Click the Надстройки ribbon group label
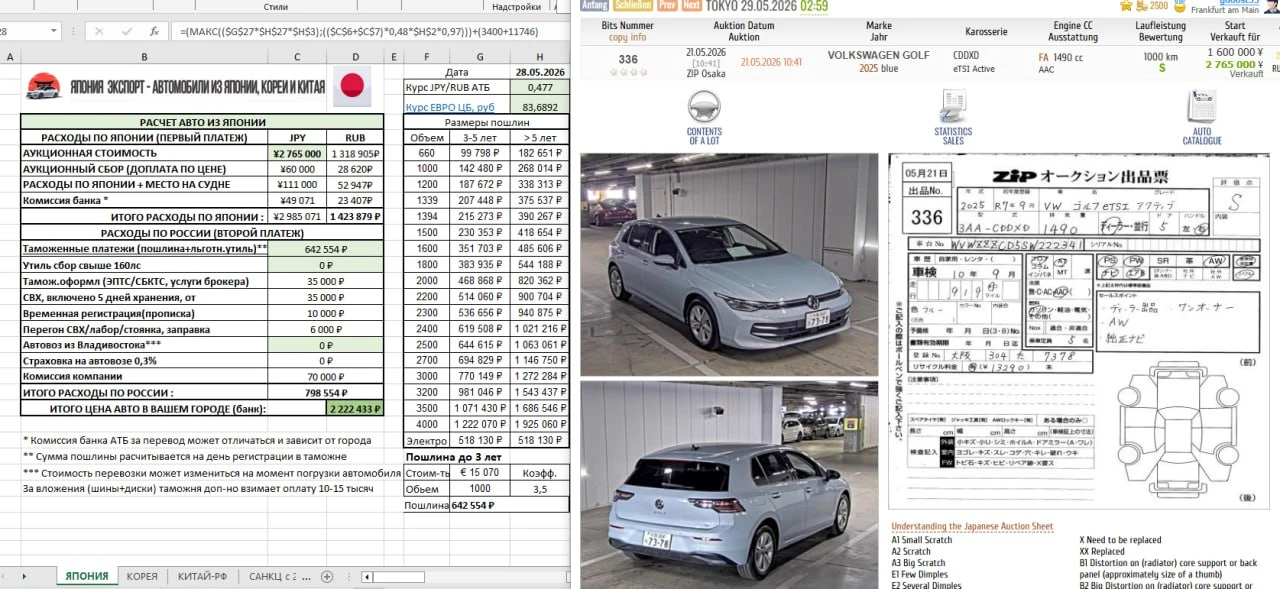 pos(517,6)
